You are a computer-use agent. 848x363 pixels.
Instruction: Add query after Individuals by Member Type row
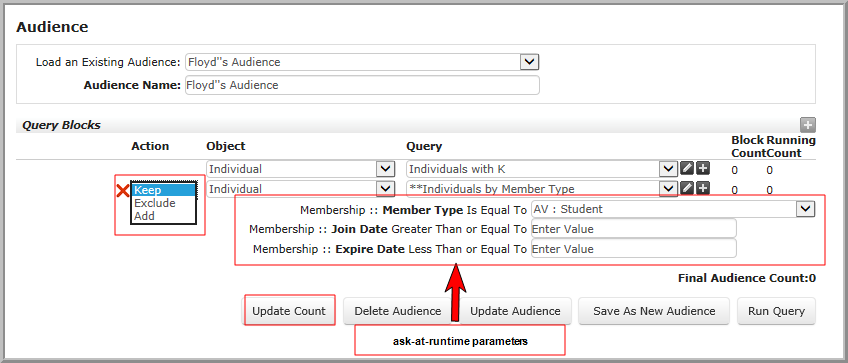click(x=703, y=188)
